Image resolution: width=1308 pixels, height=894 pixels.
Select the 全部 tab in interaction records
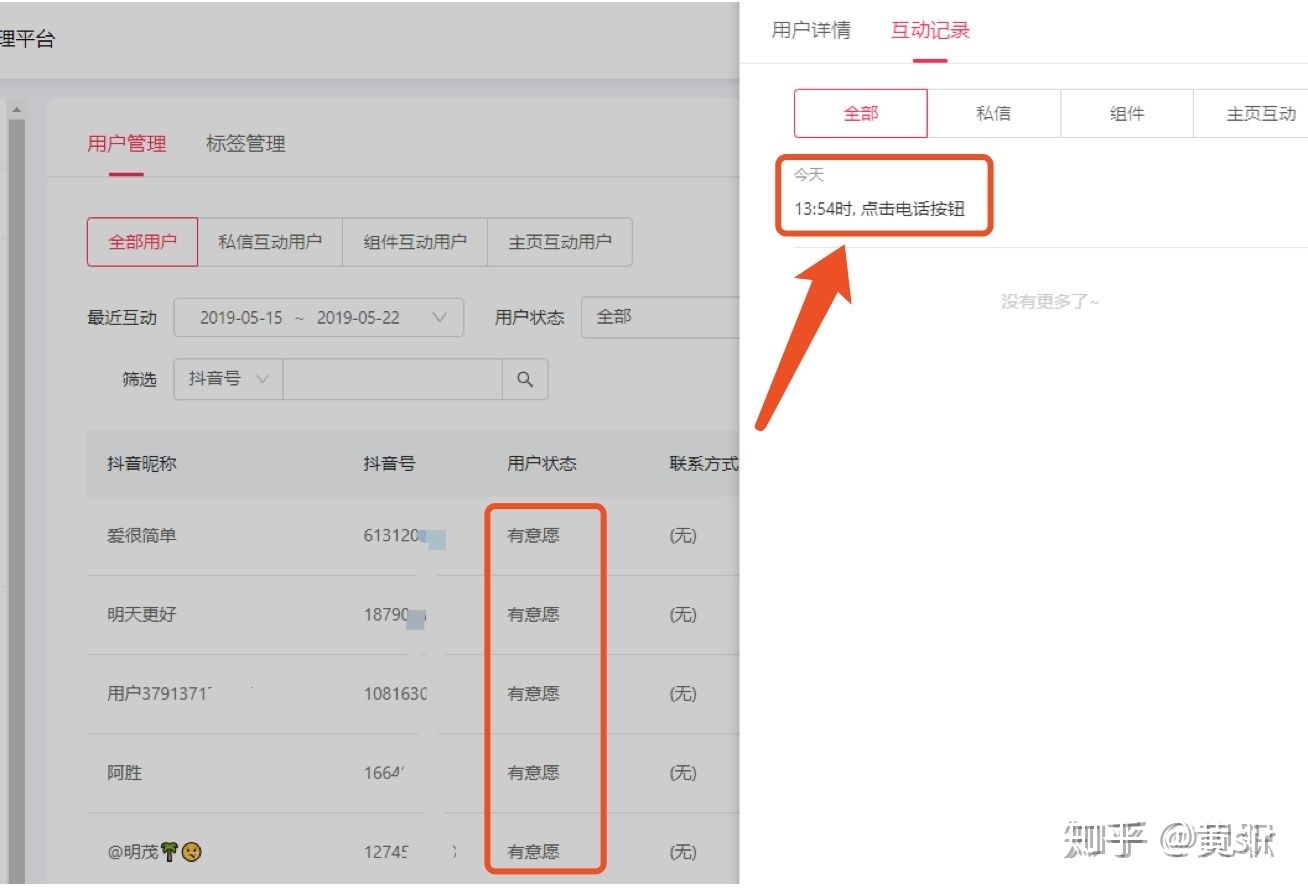pos(860,113)
